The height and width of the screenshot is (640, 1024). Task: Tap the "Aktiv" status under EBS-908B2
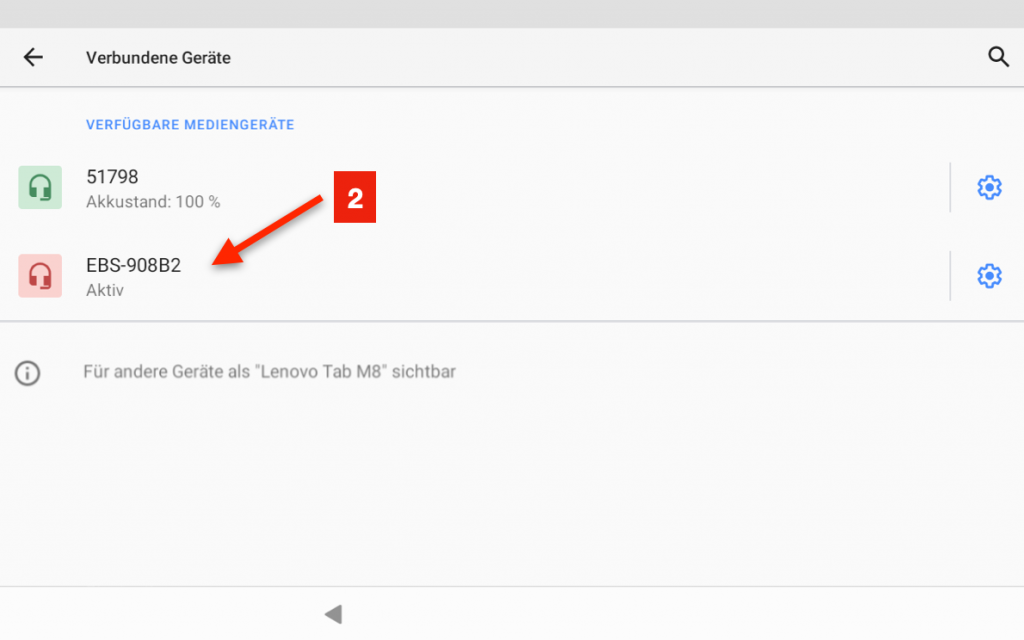tap(105, 291)
